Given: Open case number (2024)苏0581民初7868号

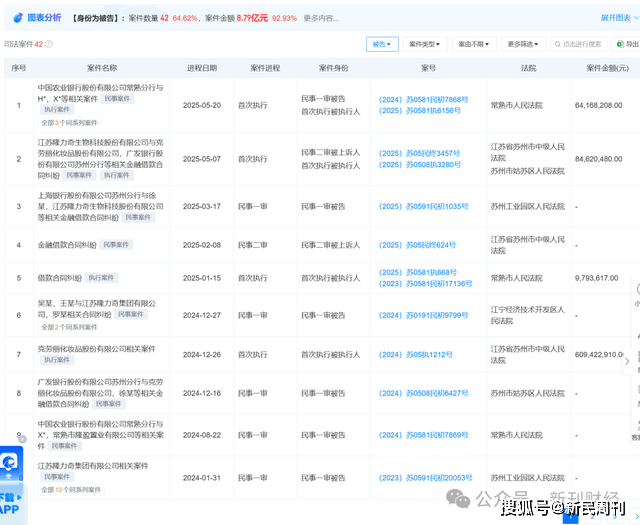Looking at the screenshot, I should pyautogui.click(x=423, y=100).
